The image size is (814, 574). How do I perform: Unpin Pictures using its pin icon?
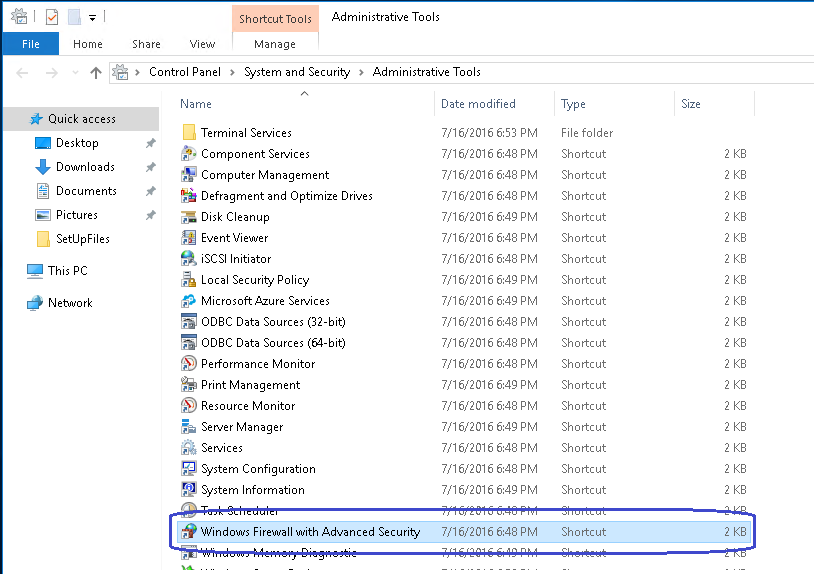point(151,215)
